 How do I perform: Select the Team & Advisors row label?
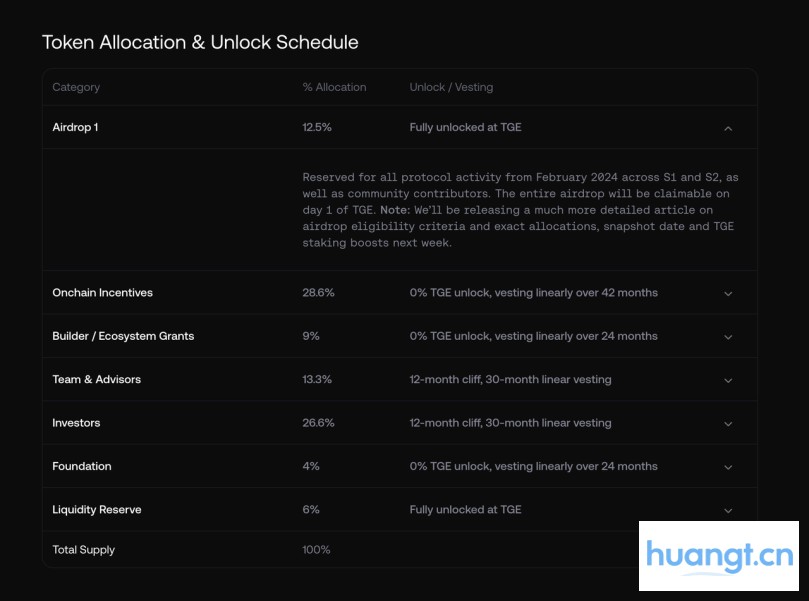(x=96, y=380)
